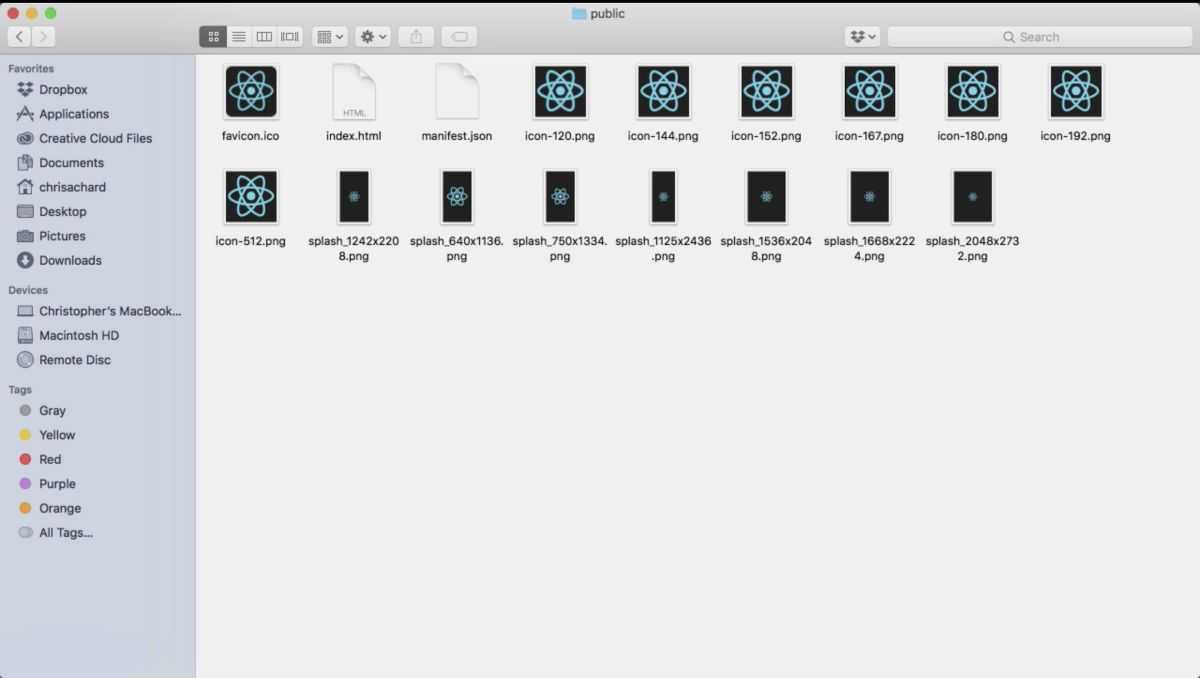Viewport: 1200px width, 678px height.
Task: Switch to column view
Action: point(264,37)
